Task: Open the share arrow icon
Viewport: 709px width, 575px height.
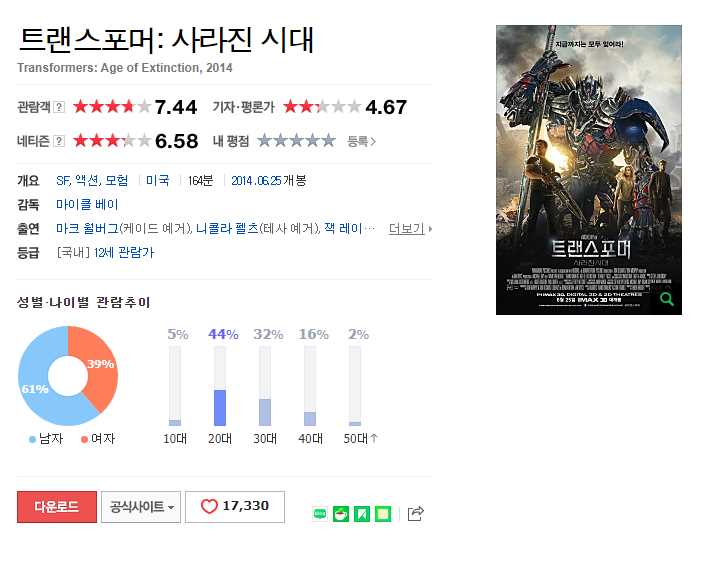Action: tap(416, 514)
